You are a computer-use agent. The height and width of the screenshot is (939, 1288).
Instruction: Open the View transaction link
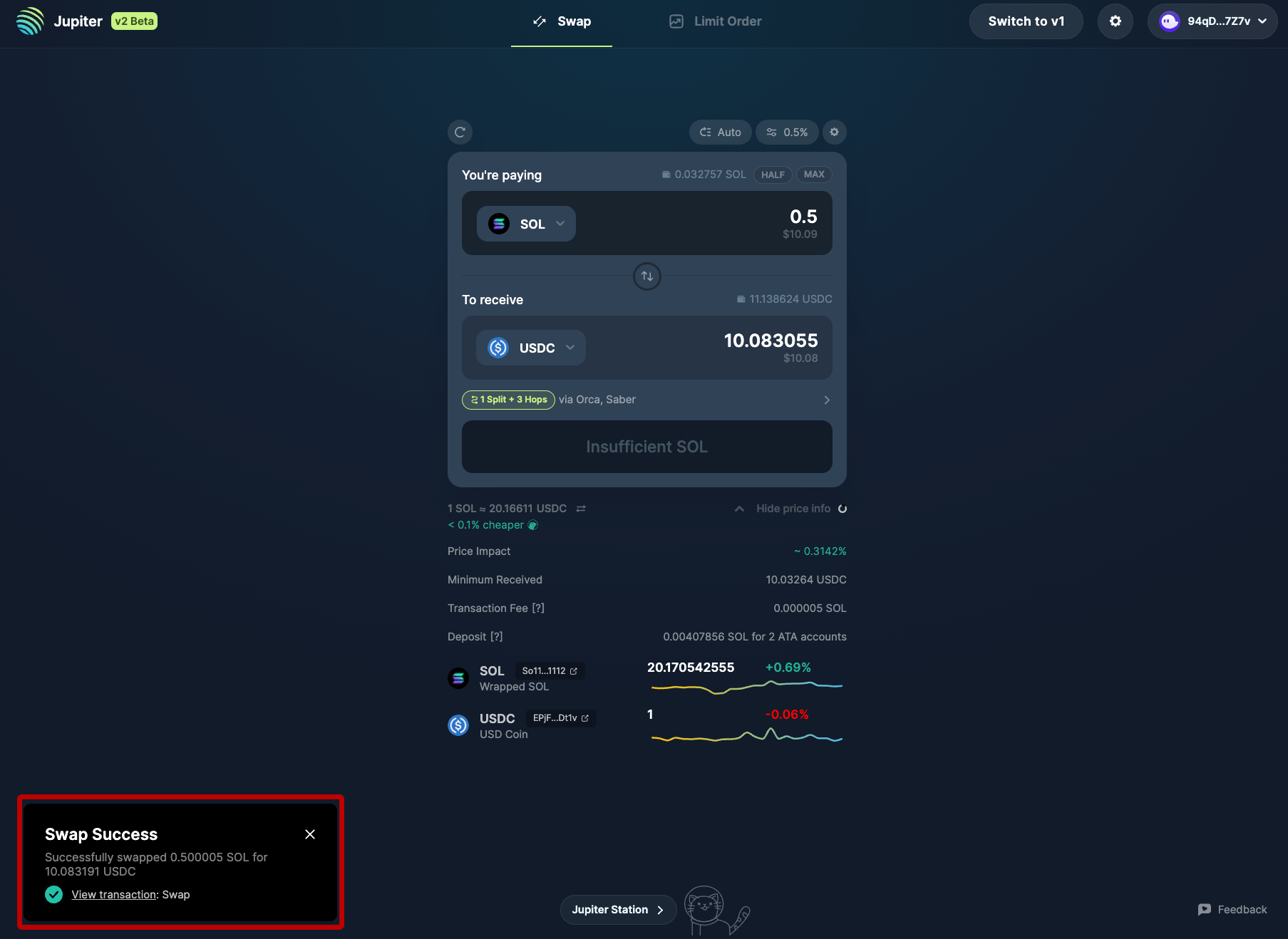point(114,895)
